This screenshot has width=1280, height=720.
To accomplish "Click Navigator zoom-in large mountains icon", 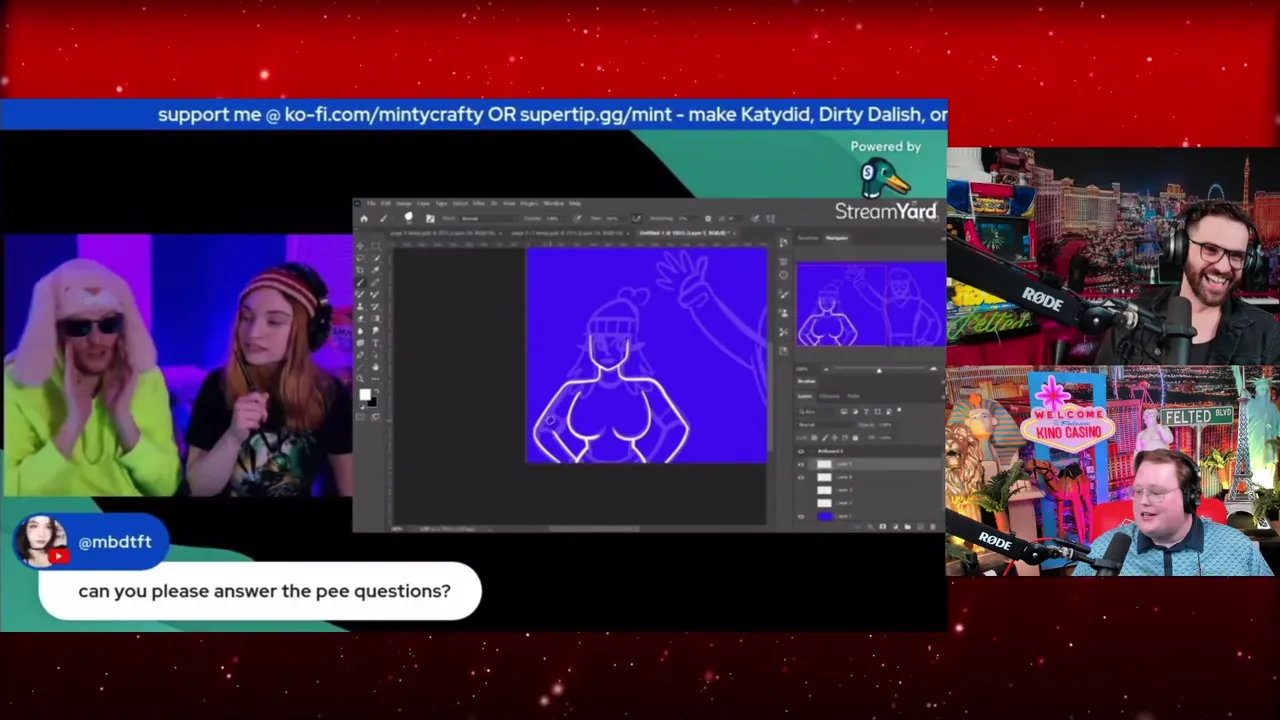I will point(933,369).
